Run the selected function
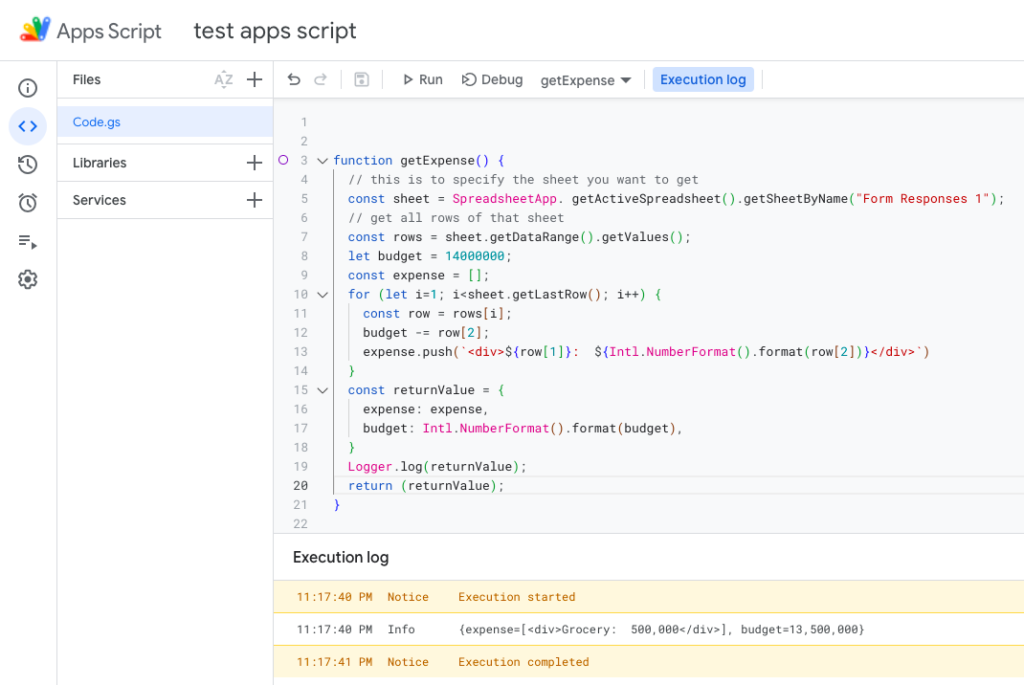This screenshot has height=685, width=1024. point(423,80)
